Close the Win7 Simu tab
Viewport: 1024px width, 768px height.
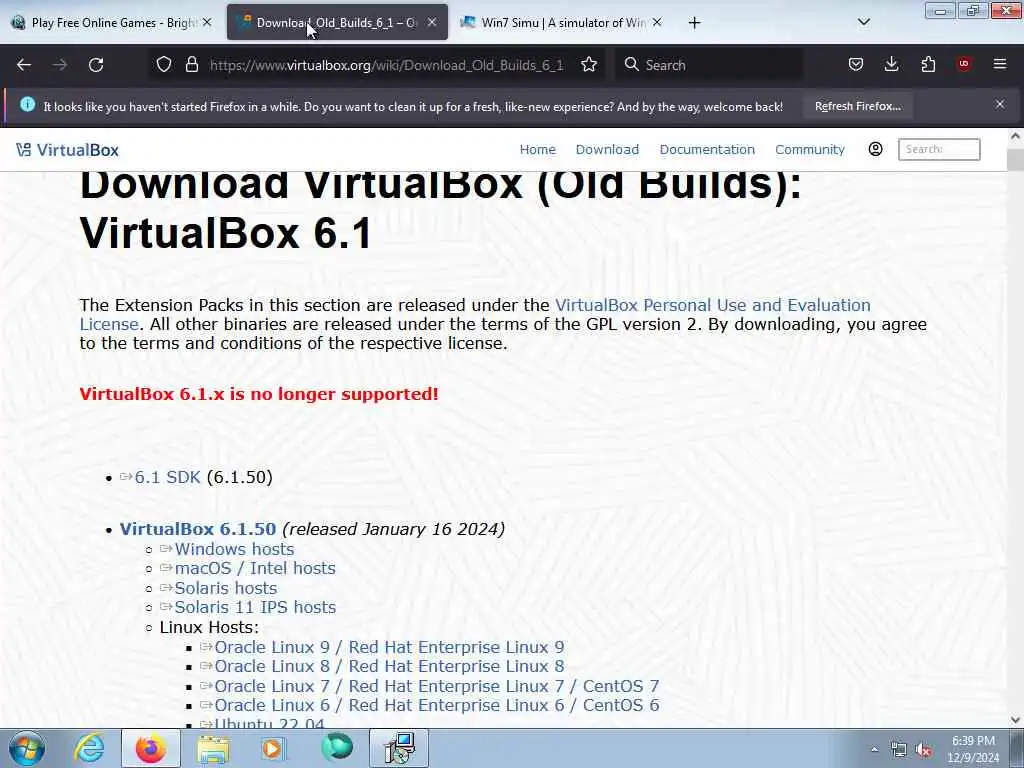click(657, 22)
